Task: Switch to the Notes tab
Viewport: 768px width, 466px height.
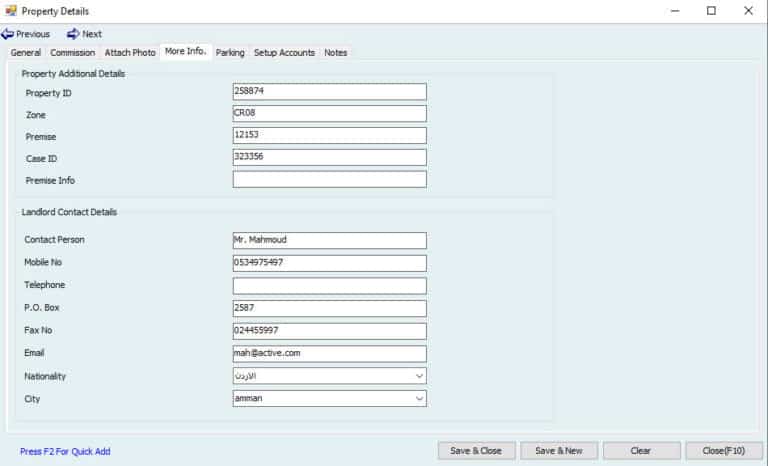Action: [x=336, y=53]
